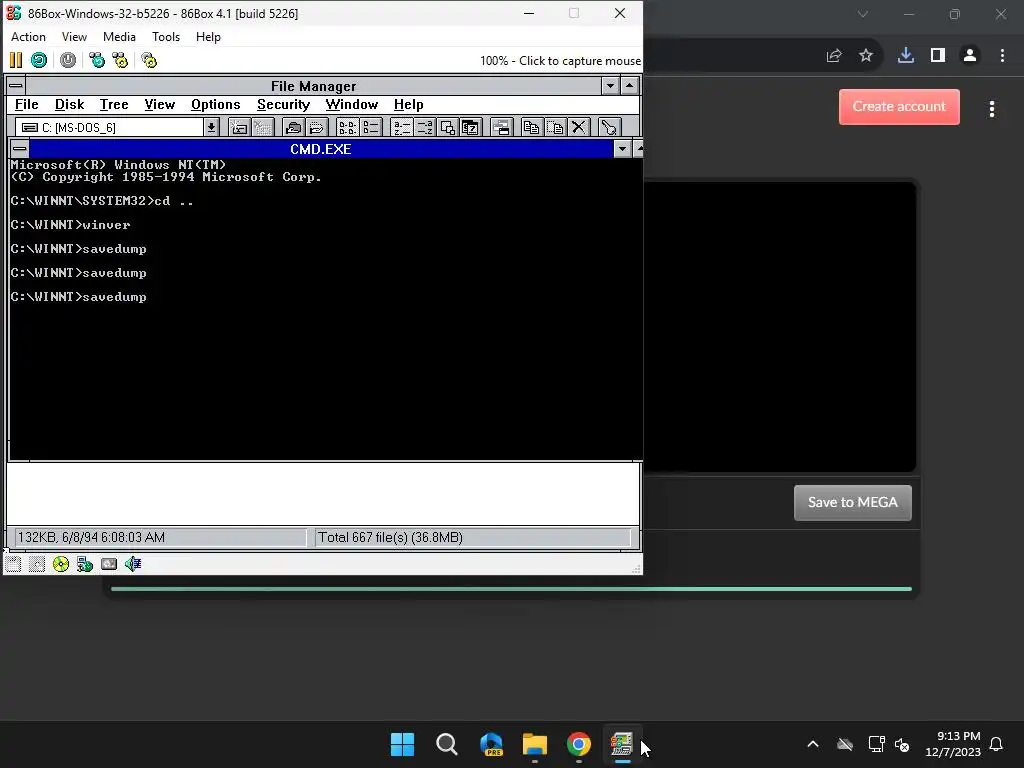Open notification center bell
This screenshot has width=1024, height=768.
click(996, 744)
